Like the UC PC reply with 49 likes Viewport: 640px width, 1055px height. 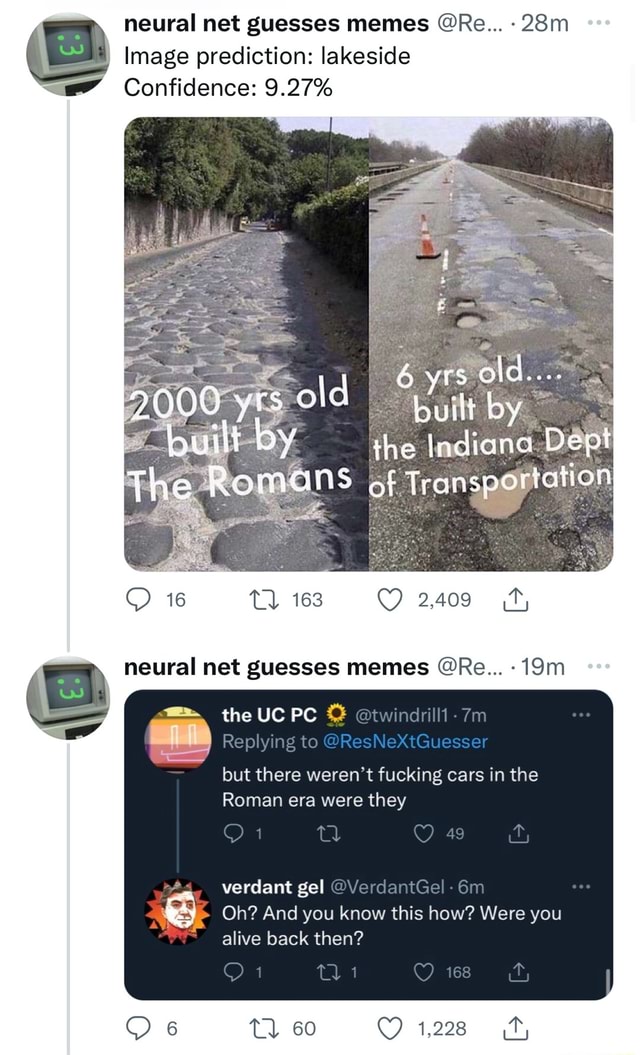(423, 834)
